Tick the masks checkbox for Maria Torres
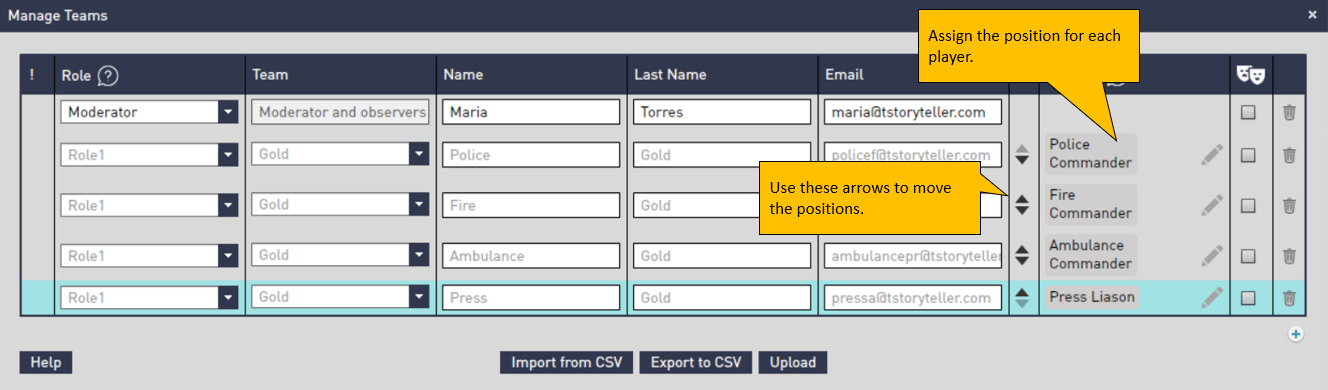 (x=1248, y=113)
